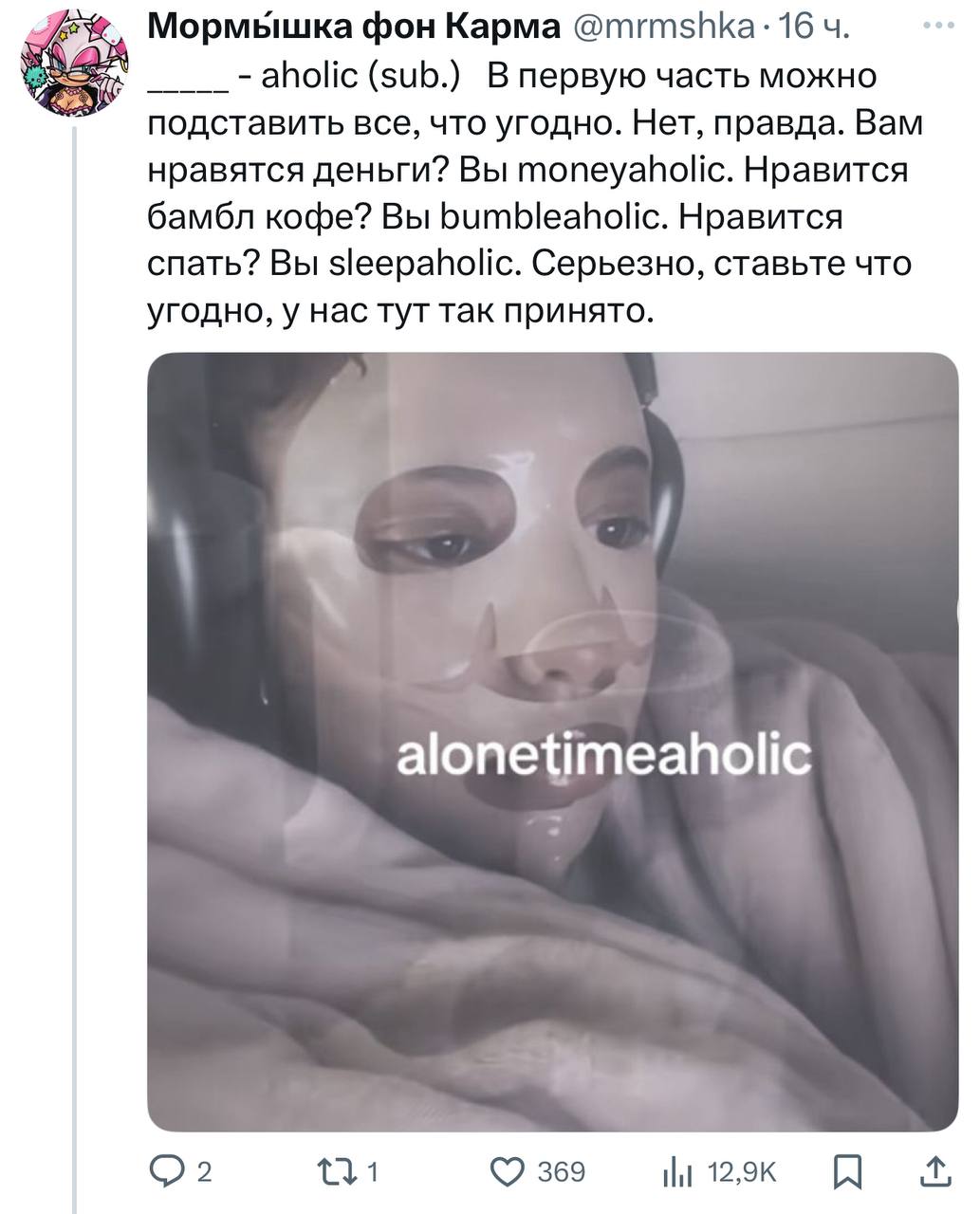Click the alonetimeaholic caption on image
Screen dimensions: 980x1214
point(603,756)
